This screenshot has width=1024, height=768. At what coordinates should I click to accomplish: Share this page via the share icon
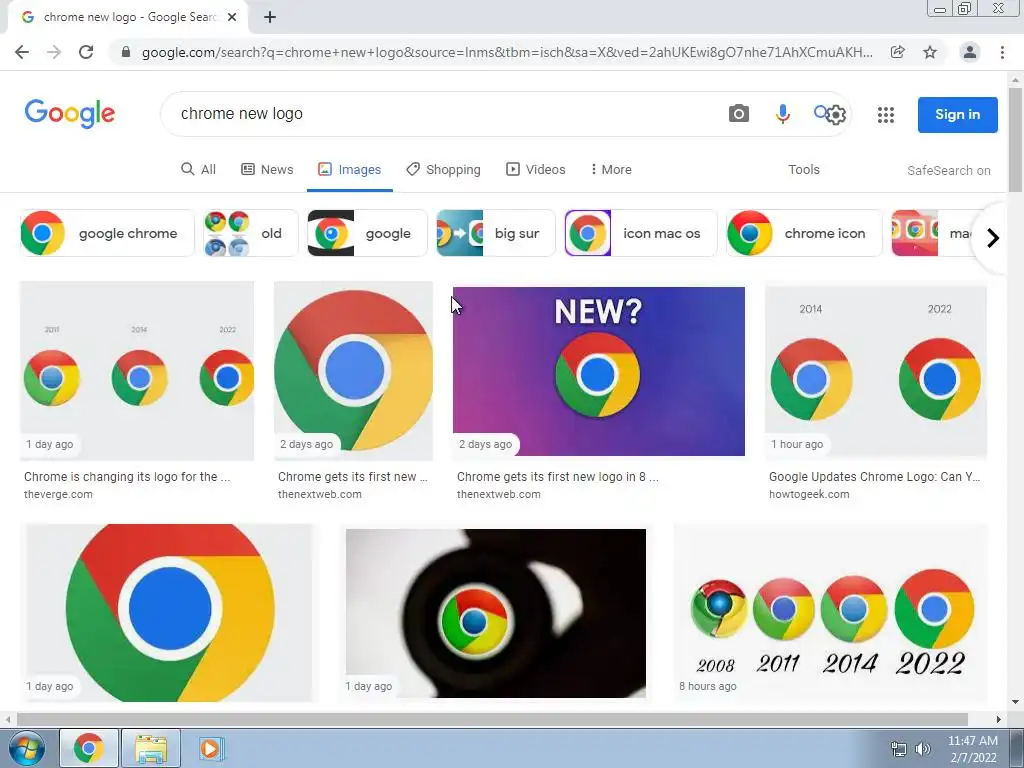(x=898, y=52)
